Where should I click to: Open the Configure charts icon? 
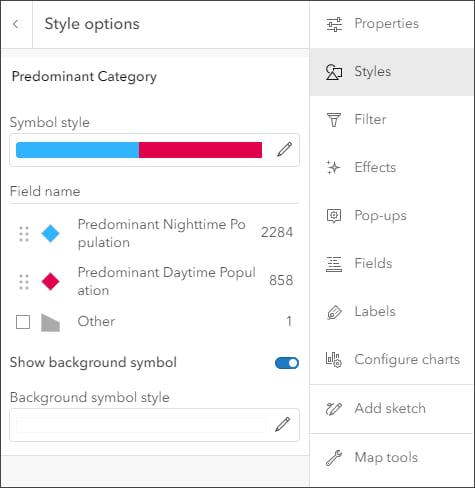(334, 360)
